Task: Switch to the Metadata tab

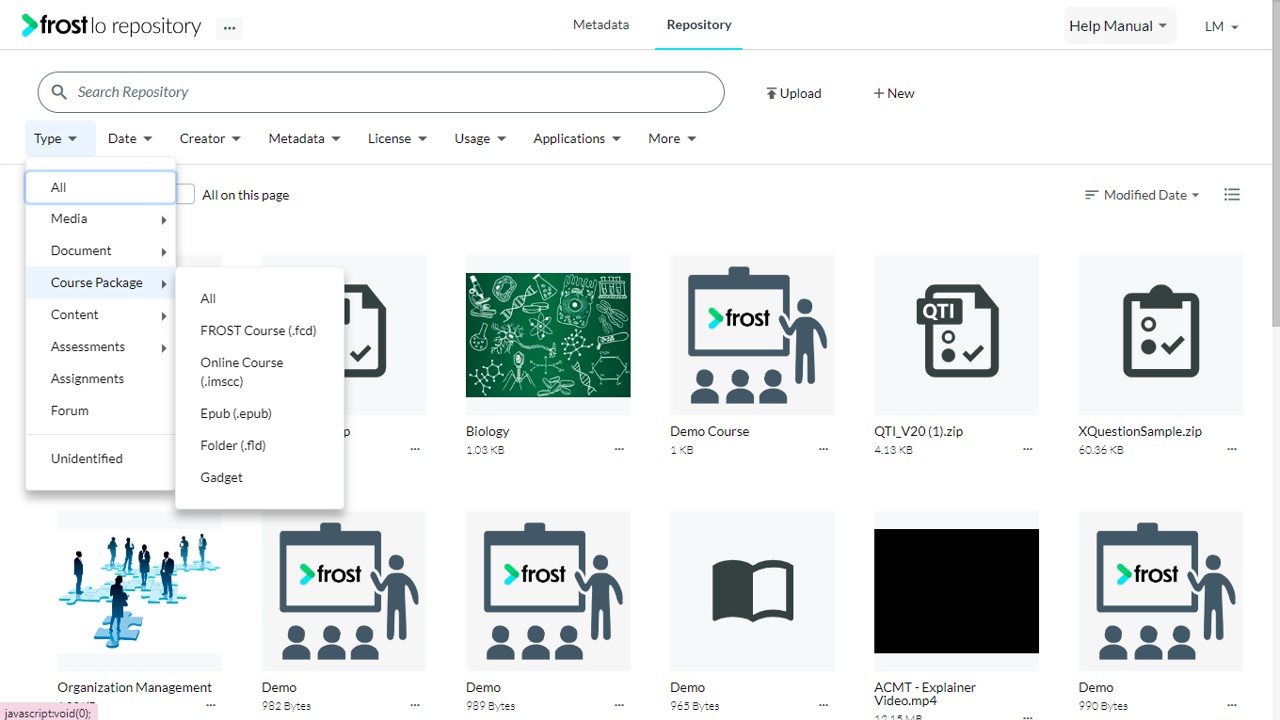Action: 601,25
